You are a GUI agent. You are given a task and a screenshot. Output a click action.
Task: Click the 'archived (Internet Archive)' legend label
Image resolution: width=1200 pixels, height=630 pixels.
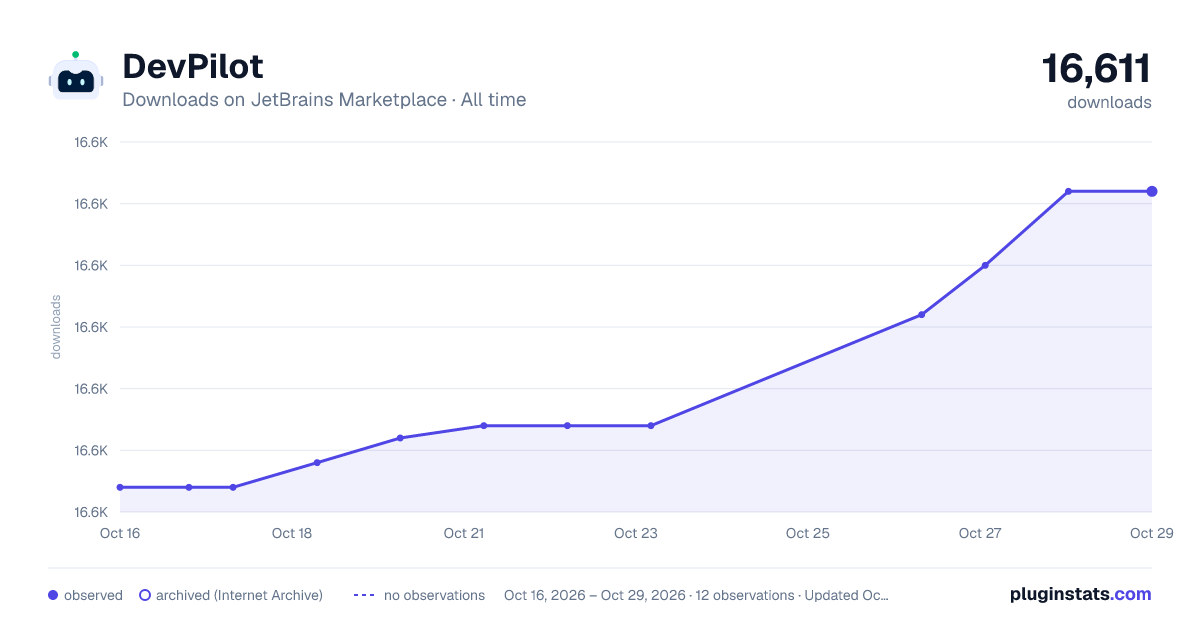tap(239, 595)
